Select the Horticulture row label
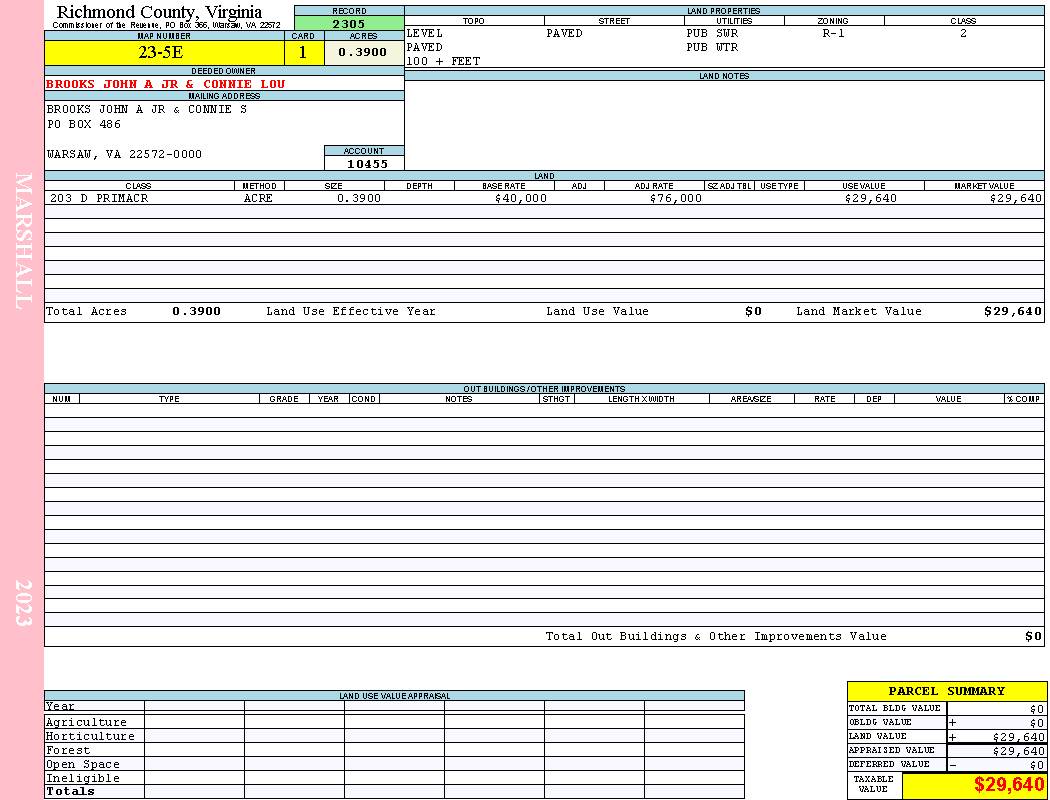1050x800 pixels. [90, 736]
